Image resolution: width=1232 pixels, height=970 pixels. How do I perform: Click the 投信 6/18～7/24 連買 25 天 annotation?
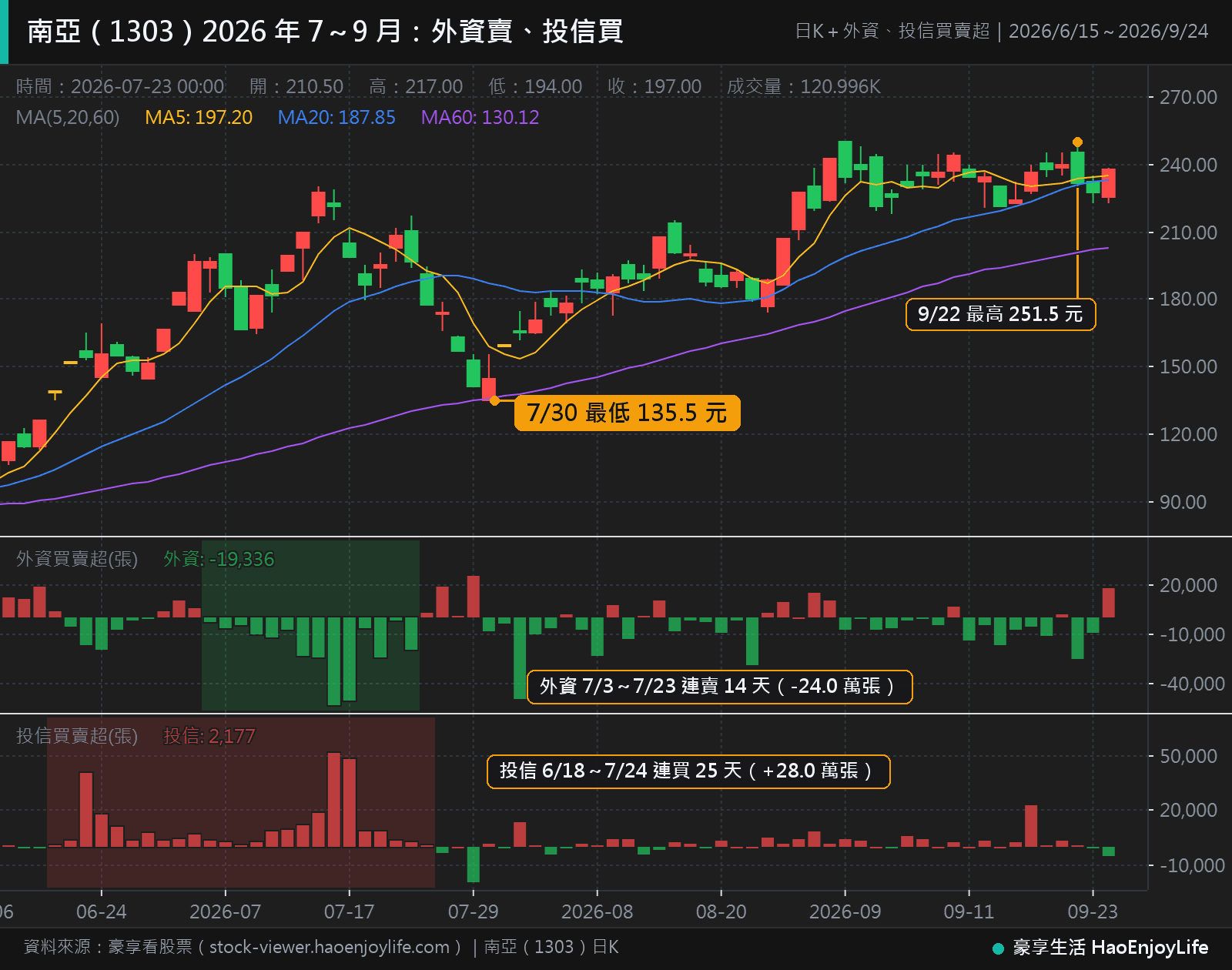[x=688, y=771]
